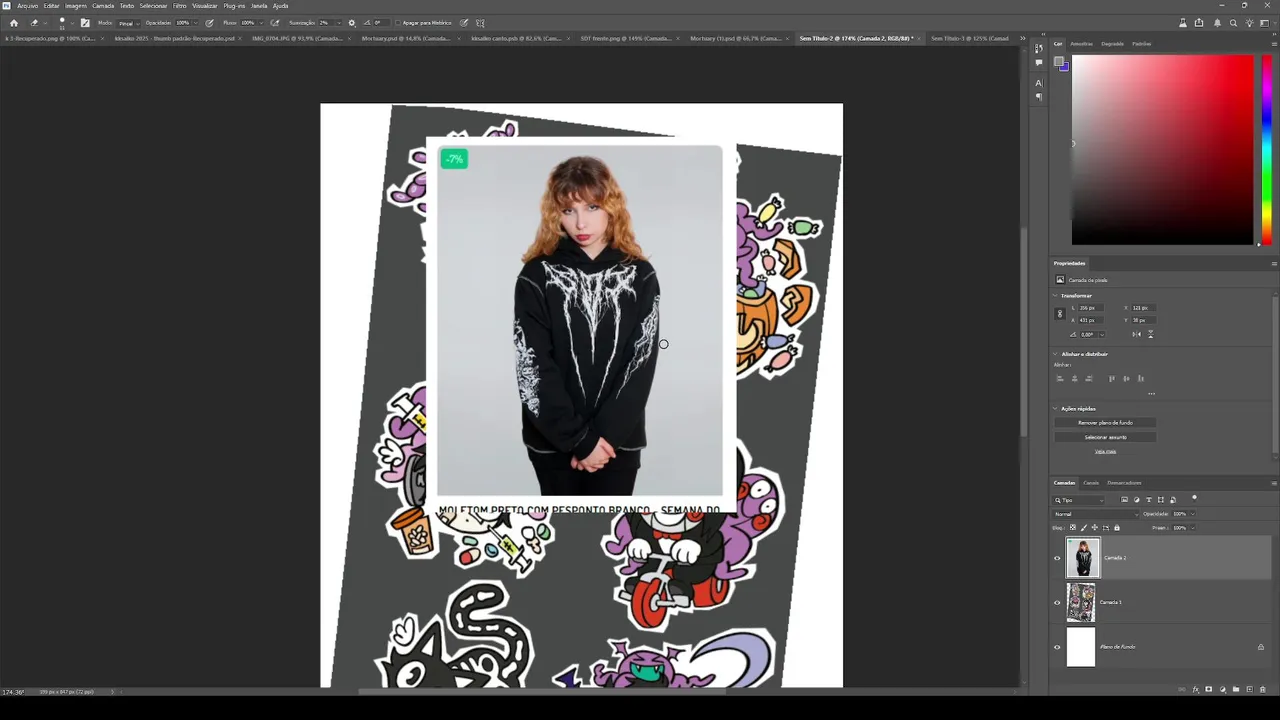Open the search magnifier icon
This screenshot has height=720, width=1280.
(x=1233, y=23)
